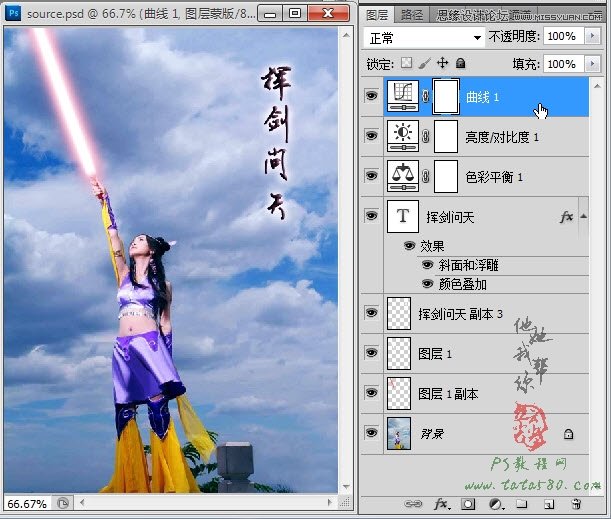Add a layer mask

pos(468,504)
